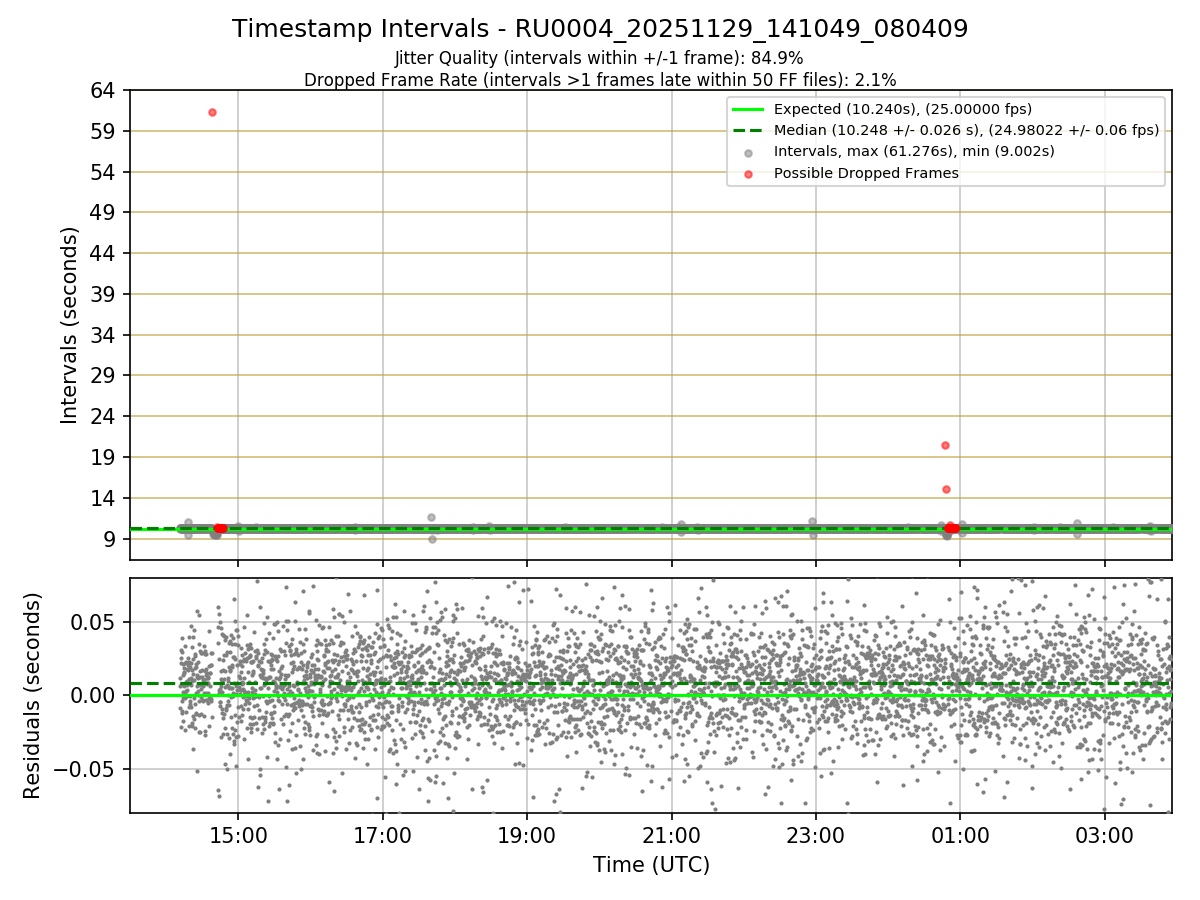Click the '24' y-axis tick label

point(105,416)
